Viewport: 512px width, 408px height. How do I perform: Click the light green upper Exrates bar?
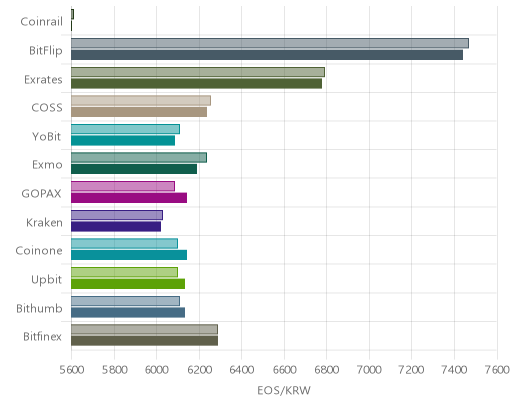tap(198, 72)
